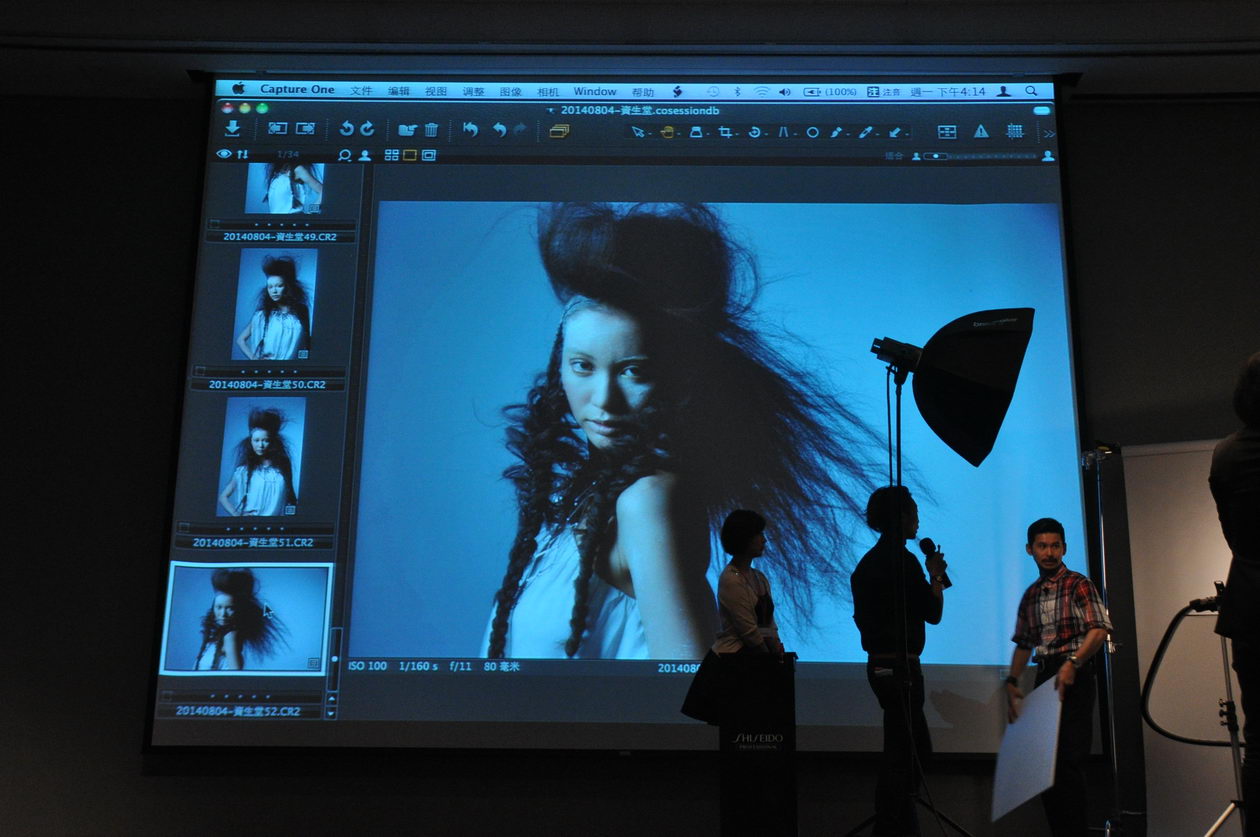Screen dimensions: 1260x837
Task: Open the Window menu
Action: click(595, 92)
